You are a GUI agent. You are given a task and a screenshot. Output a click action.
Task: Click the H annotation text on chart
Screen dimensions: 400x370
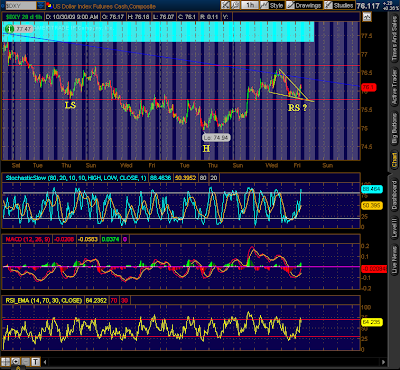pyautogui.click(x=207, y=149)
